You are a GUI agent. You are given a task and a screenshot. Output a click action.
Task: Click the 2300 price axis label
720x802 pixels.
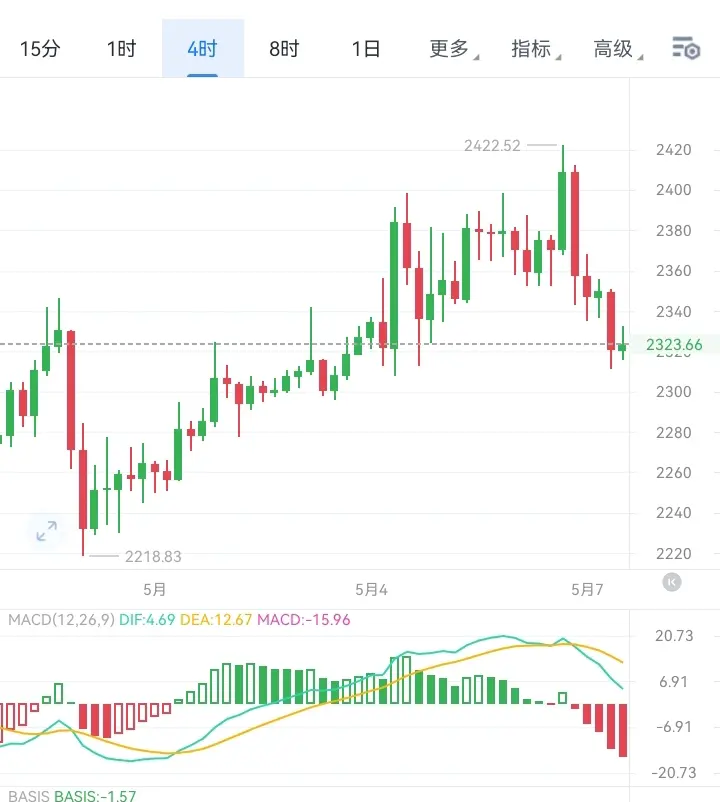point(673,392)
